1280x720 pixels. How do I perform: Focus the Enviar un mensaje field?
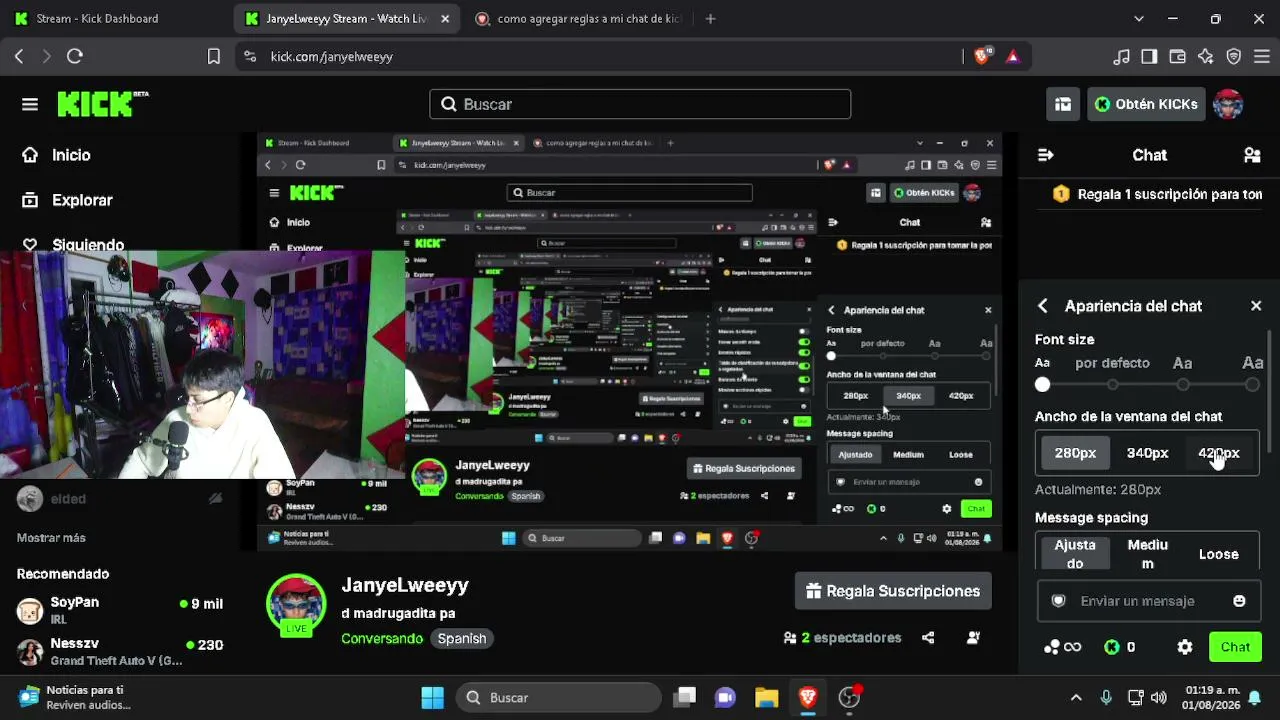click(x=1148, y=601)
